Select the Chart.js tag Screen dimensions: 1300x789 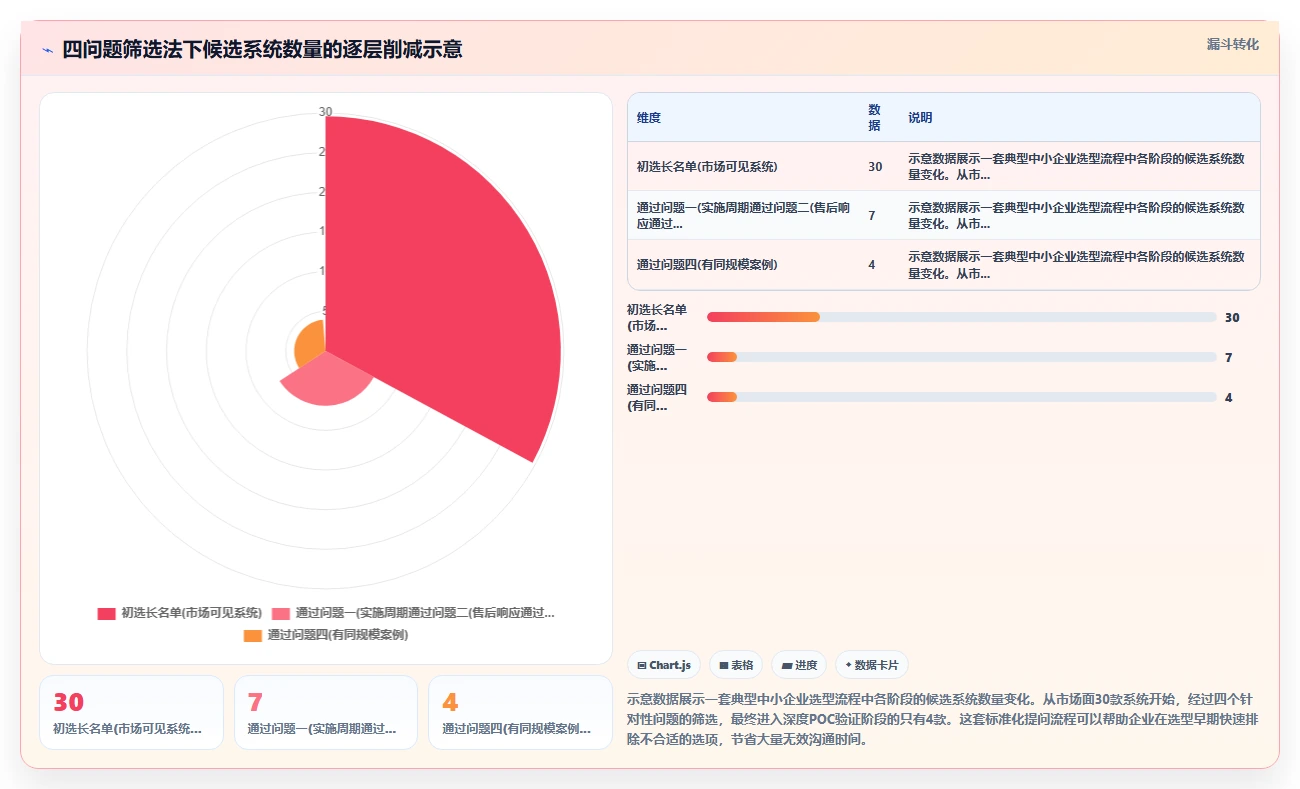click(x=664, y=665)
